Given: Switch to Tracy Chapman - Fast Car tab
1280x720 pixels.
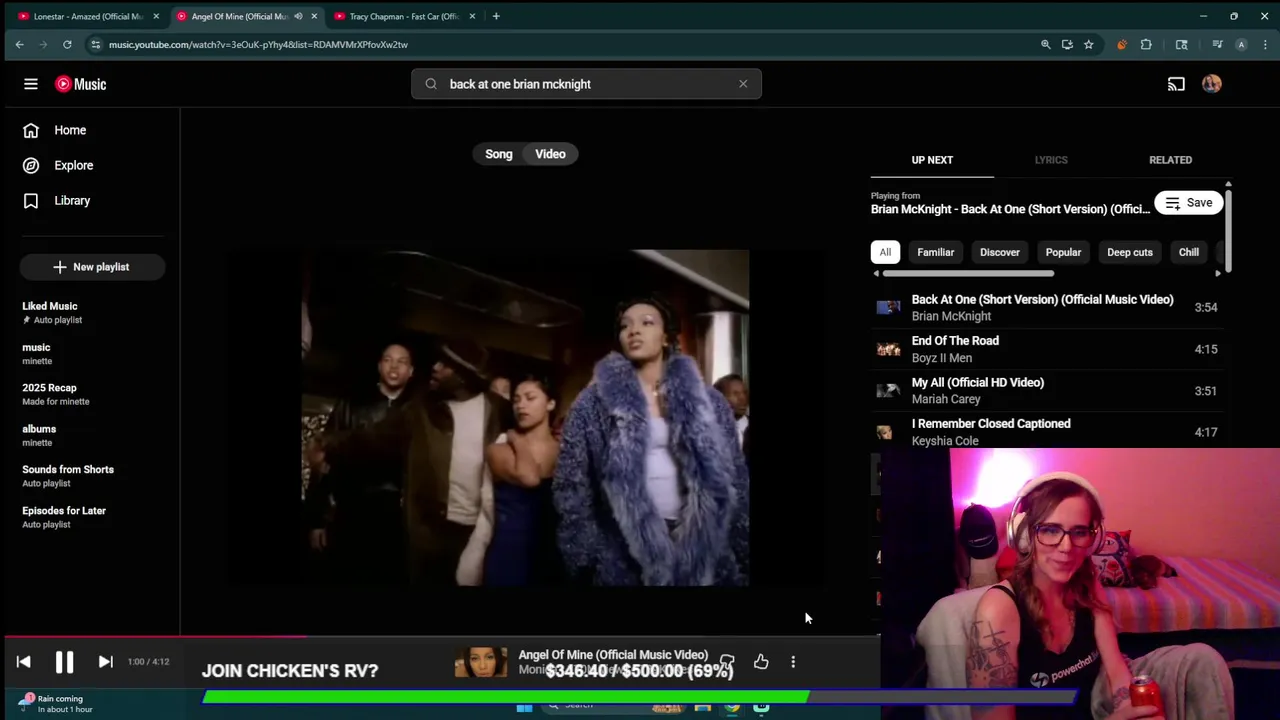Looking at the screenshot, I should coord(404,16).
